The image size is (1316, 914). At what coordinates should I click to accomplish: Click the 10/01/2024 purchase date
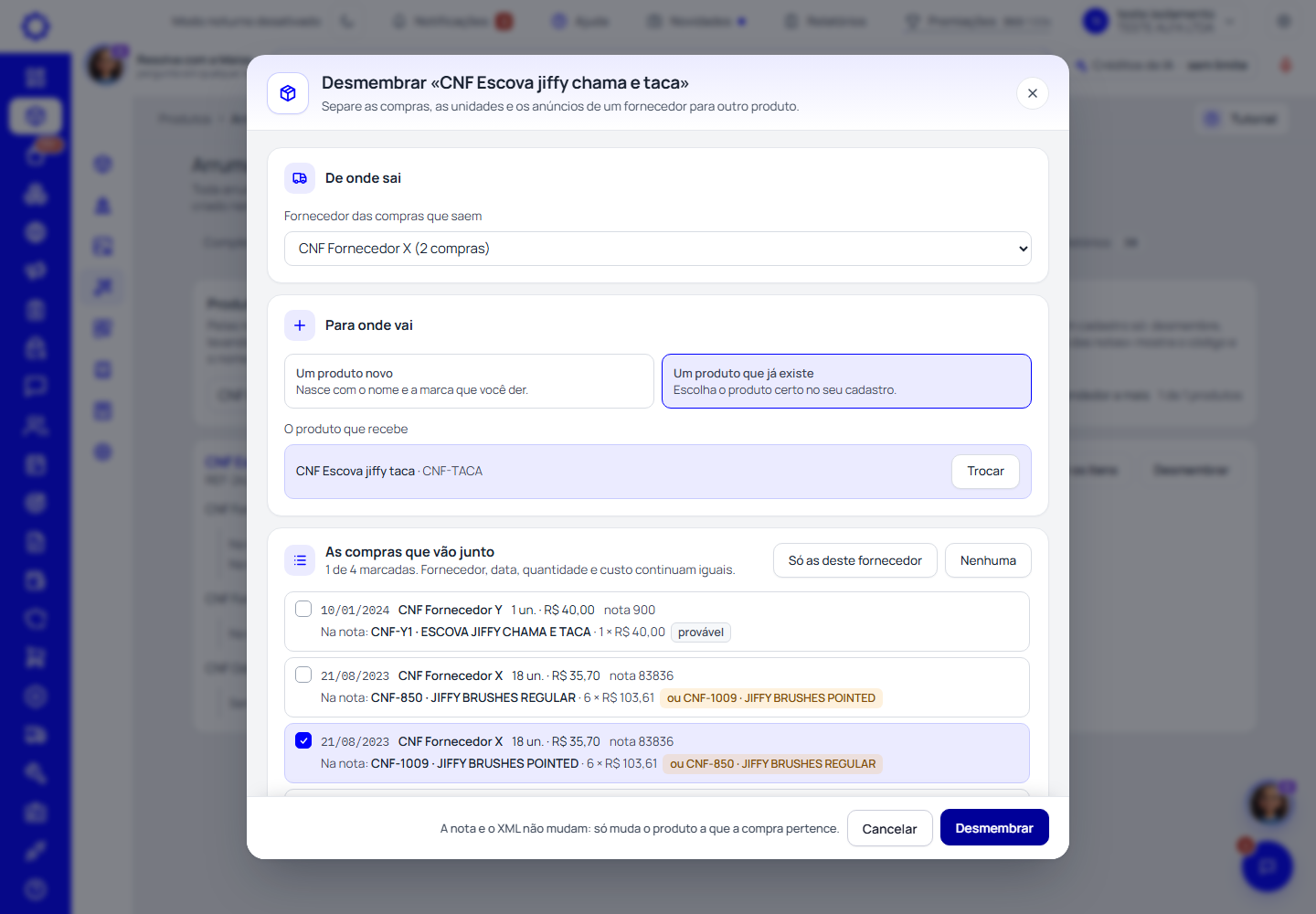pyautogui.click(x=355, y=611)
